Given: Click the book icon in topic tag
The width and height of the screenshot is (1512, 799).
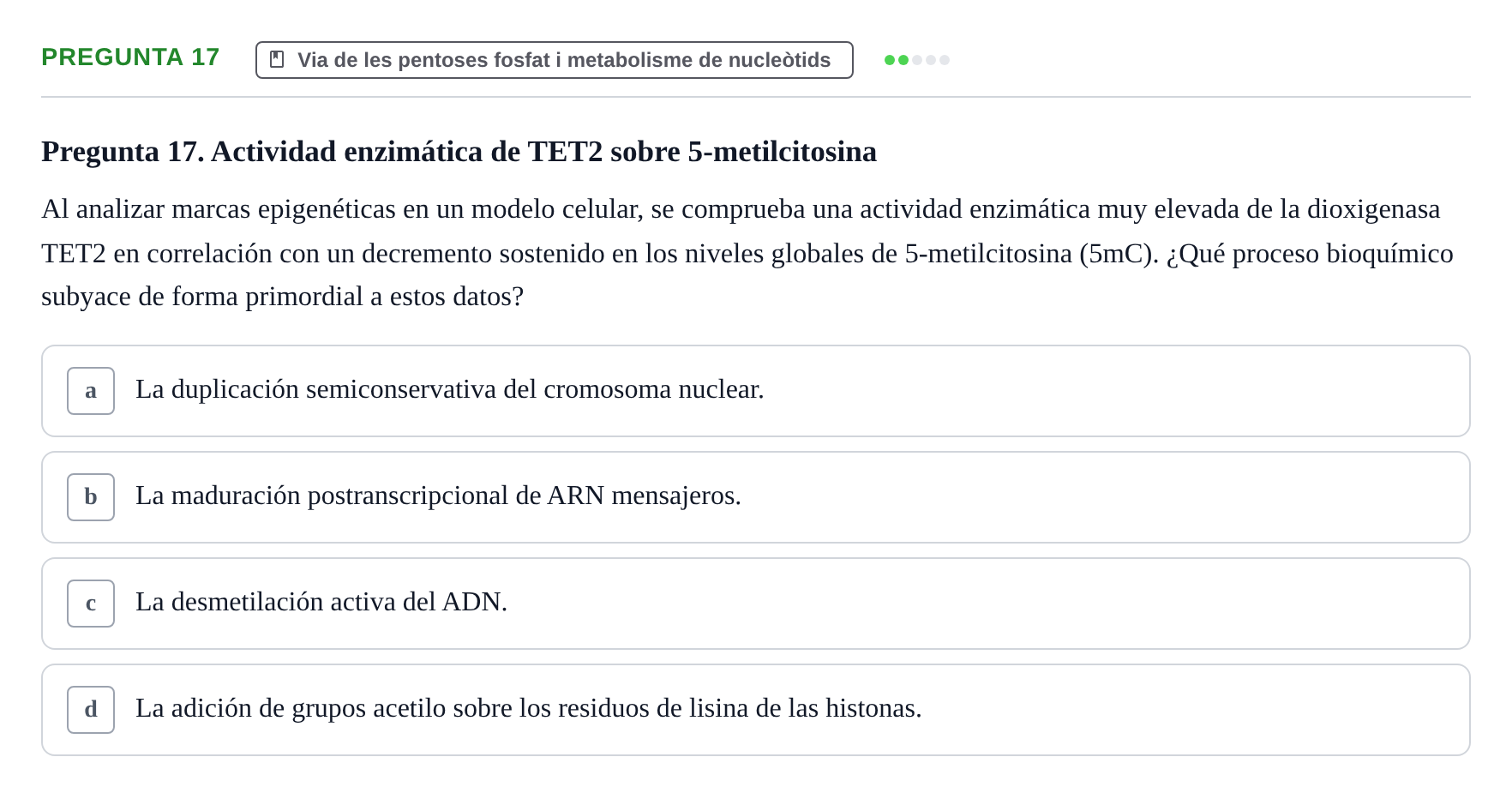Looking at the screenshot, I should coord(277,59).
